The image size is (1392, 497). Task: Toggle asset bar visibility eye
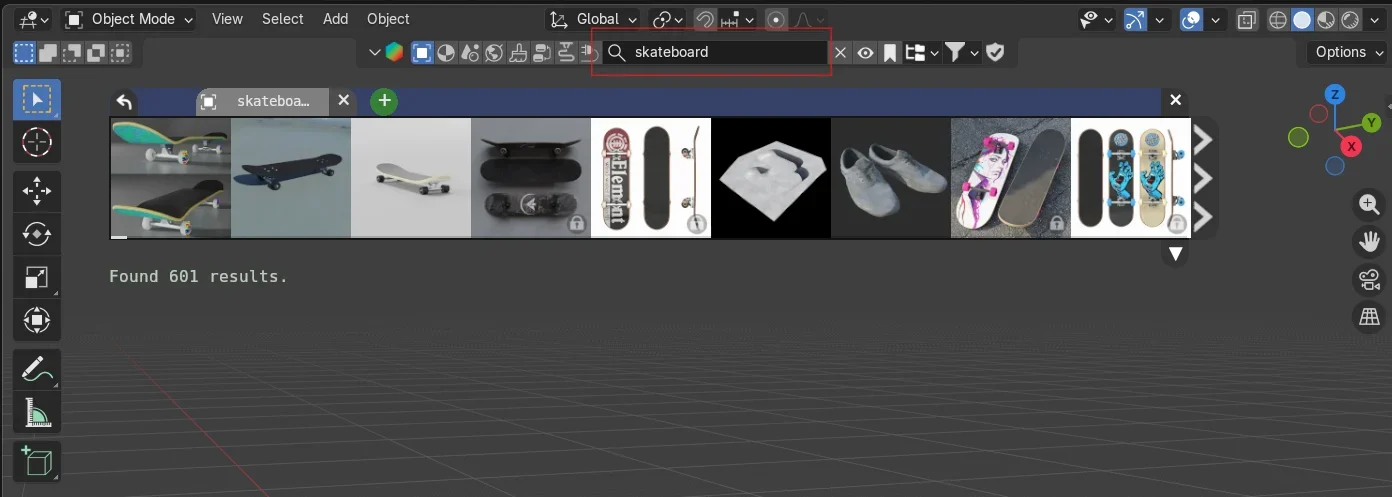click(865, 52)
